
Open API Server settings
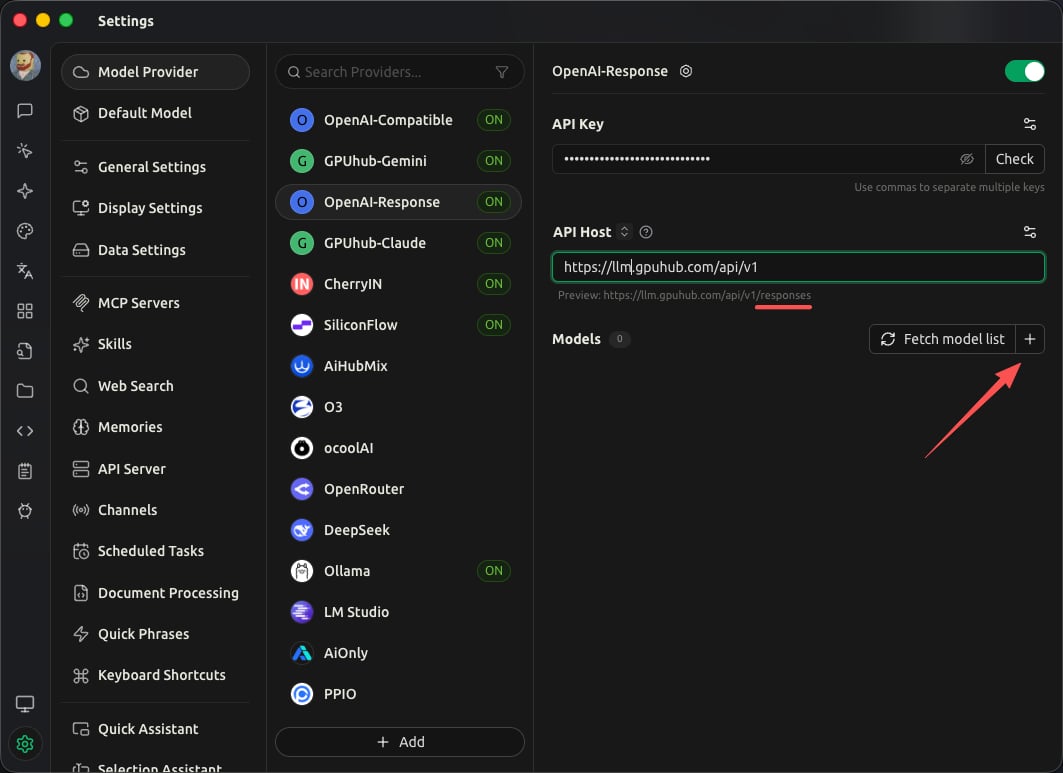pos(155,469)
